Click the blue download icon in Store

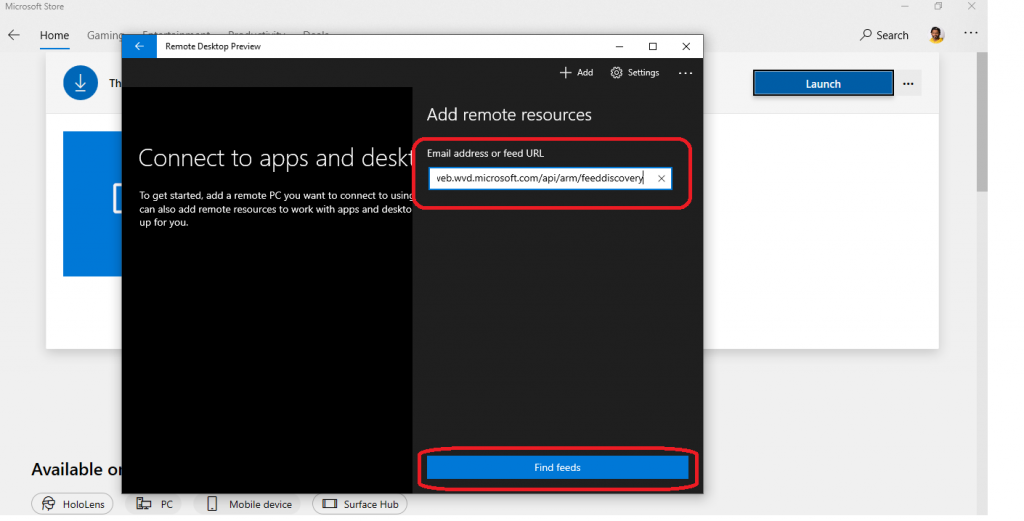pos(80,83)
